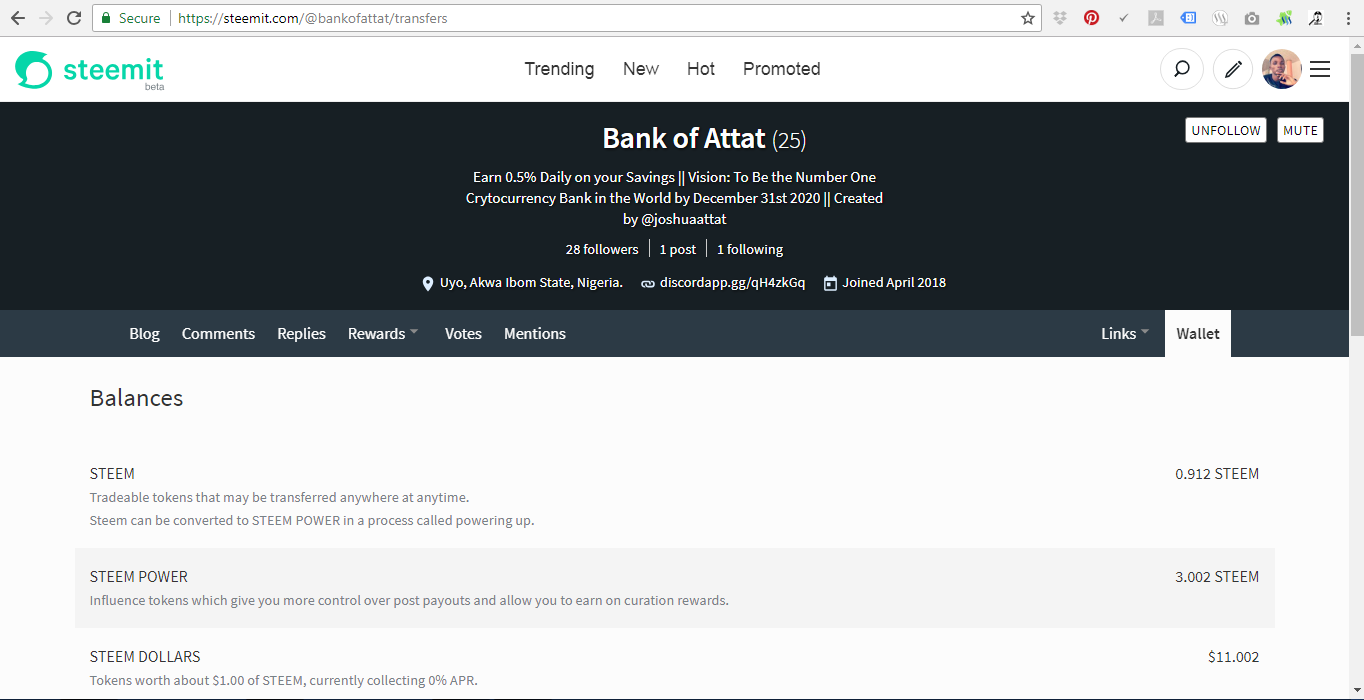This screenshot has width=1364, height=700.
Task: Click the browser back arrow
Action: tap(18, 18)
